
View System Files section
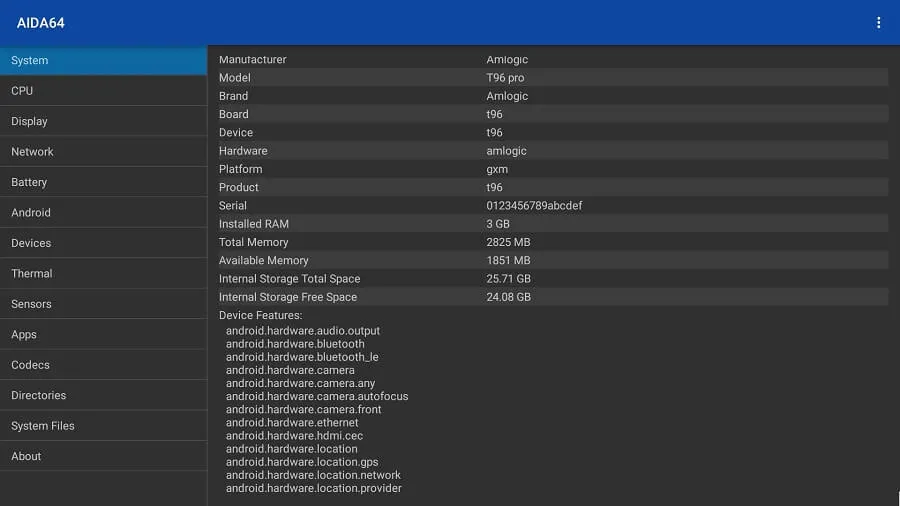click(103, 426)
